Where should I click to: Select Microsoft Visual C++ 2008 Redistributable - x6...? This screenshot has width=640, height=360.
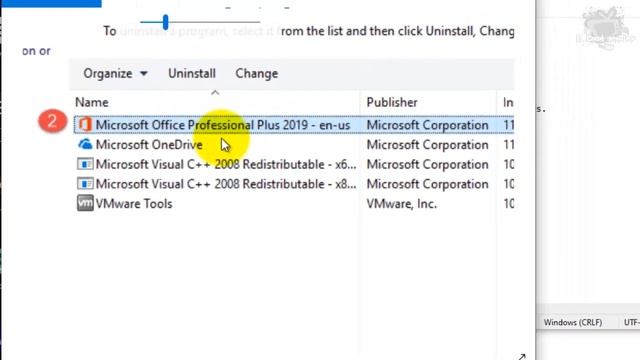226,164
